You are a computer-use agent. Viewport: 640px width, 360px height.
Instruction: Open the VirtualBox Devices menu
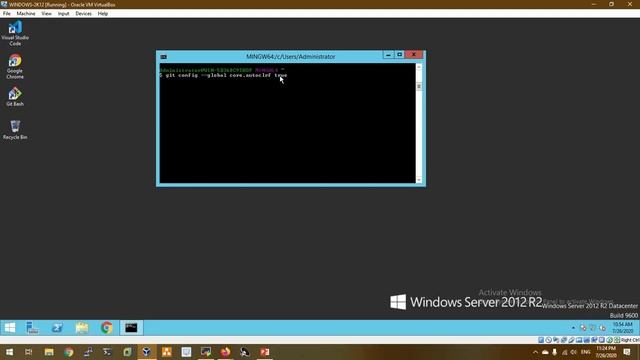[x=83, y=13]
